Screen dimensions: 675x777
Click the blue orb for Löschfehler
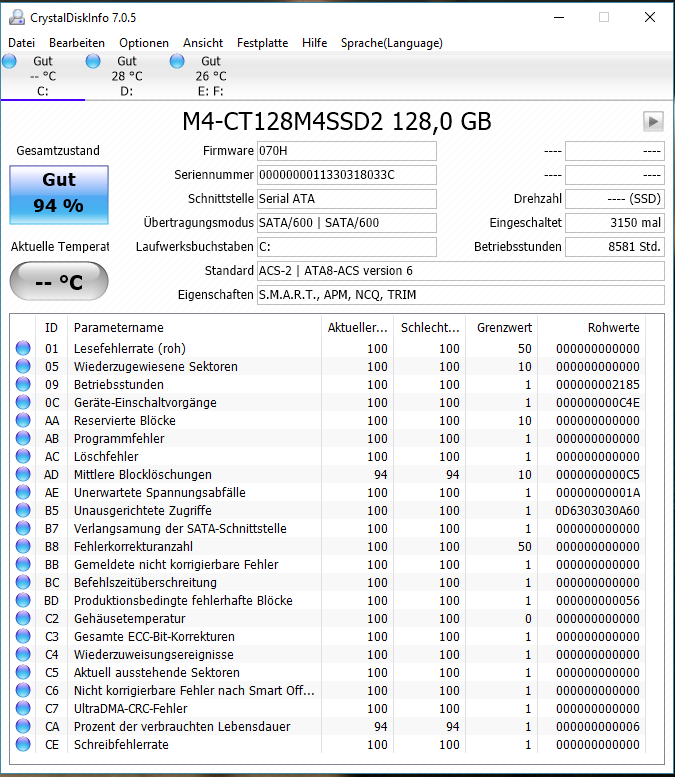(x=23, y=456)
